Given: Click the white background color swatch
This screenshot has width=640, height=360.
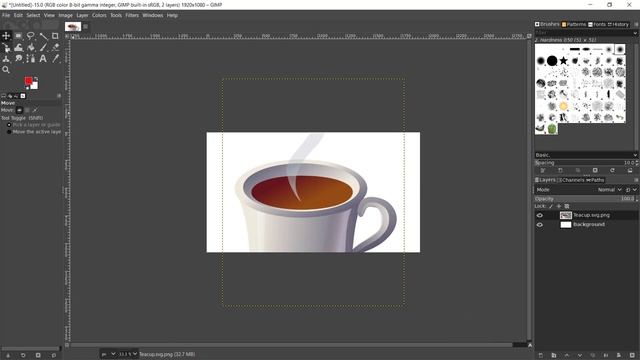Looking at the screenshot, I should (35, 86).
